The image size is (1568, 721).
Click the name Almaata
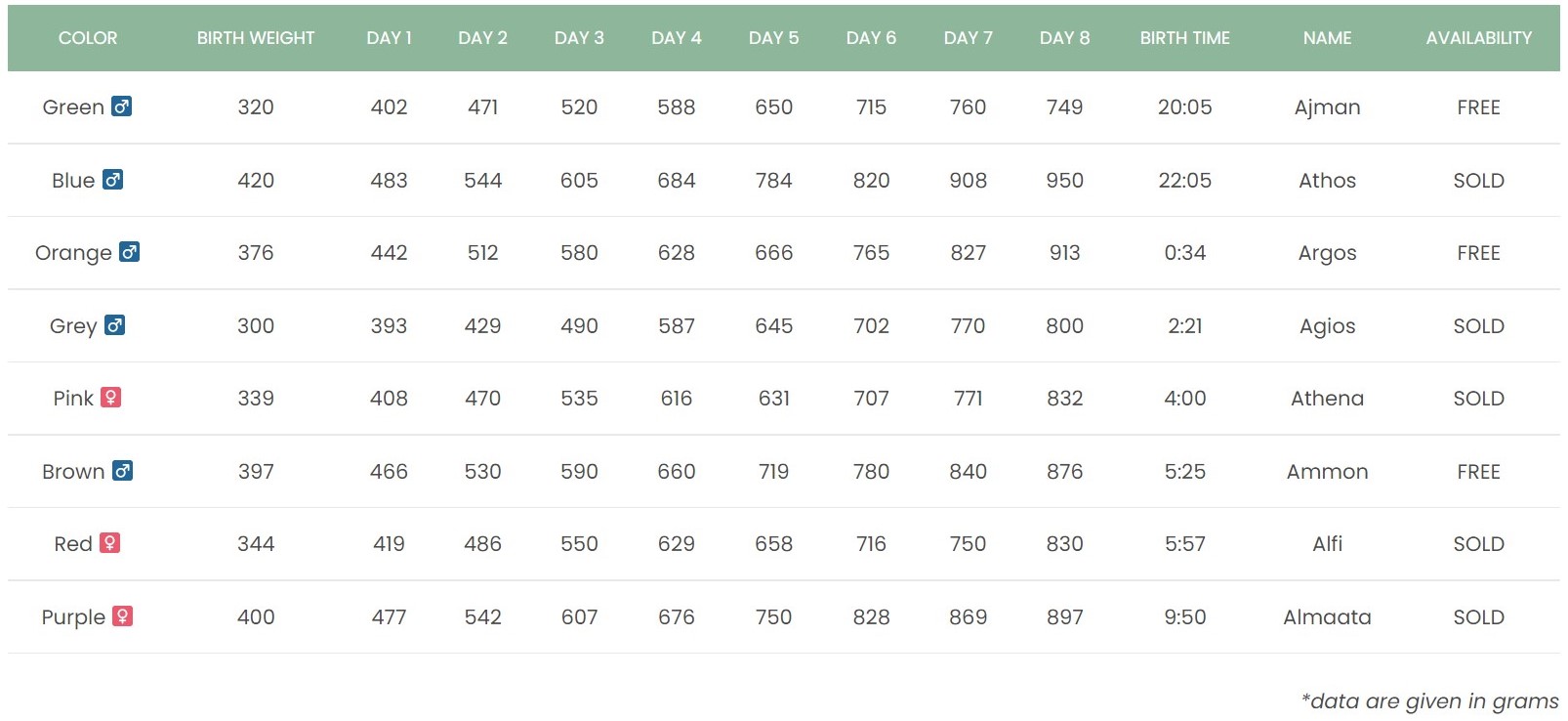click(x=1327, y=617)
